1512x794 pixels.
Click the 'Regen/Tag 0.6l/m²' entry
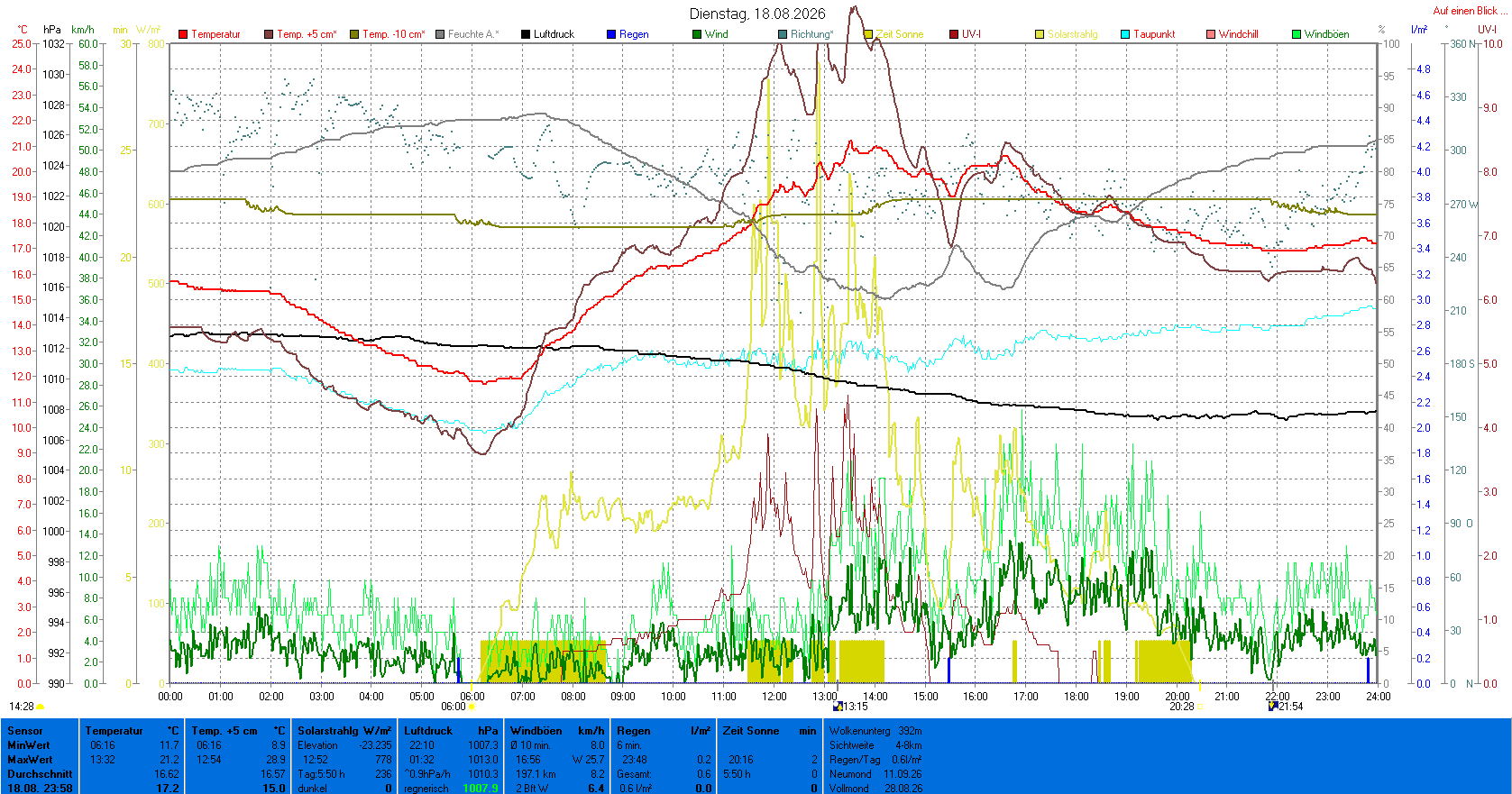coord(875,760)
